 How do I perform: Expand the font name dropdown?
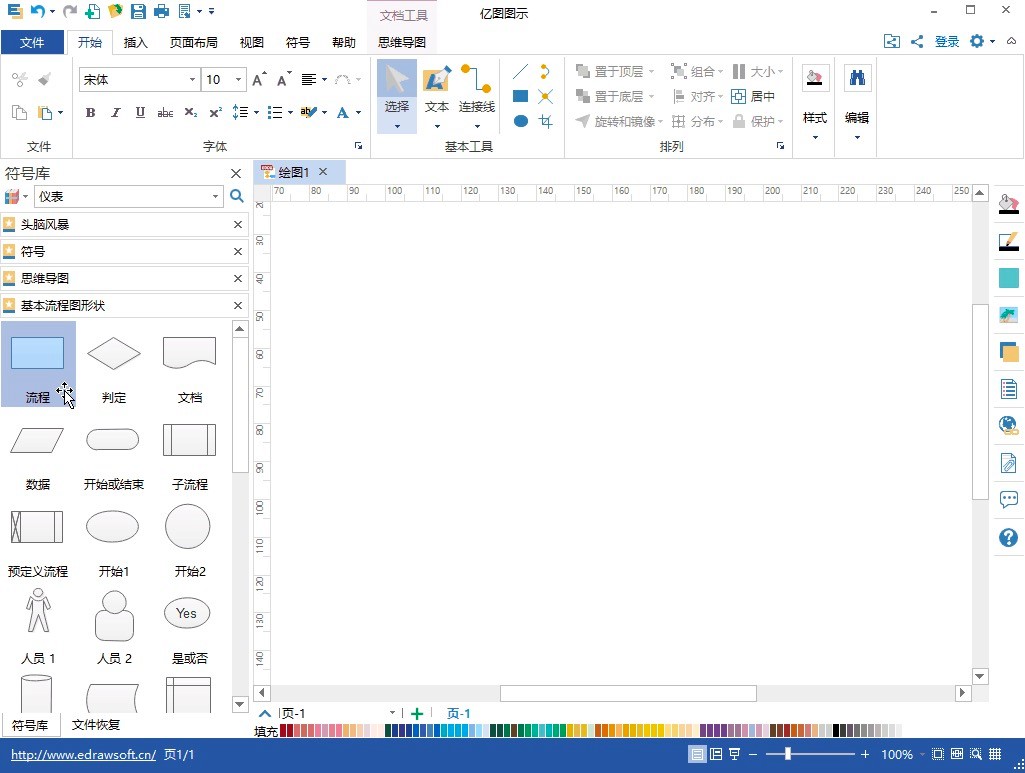tap(193, 80)
